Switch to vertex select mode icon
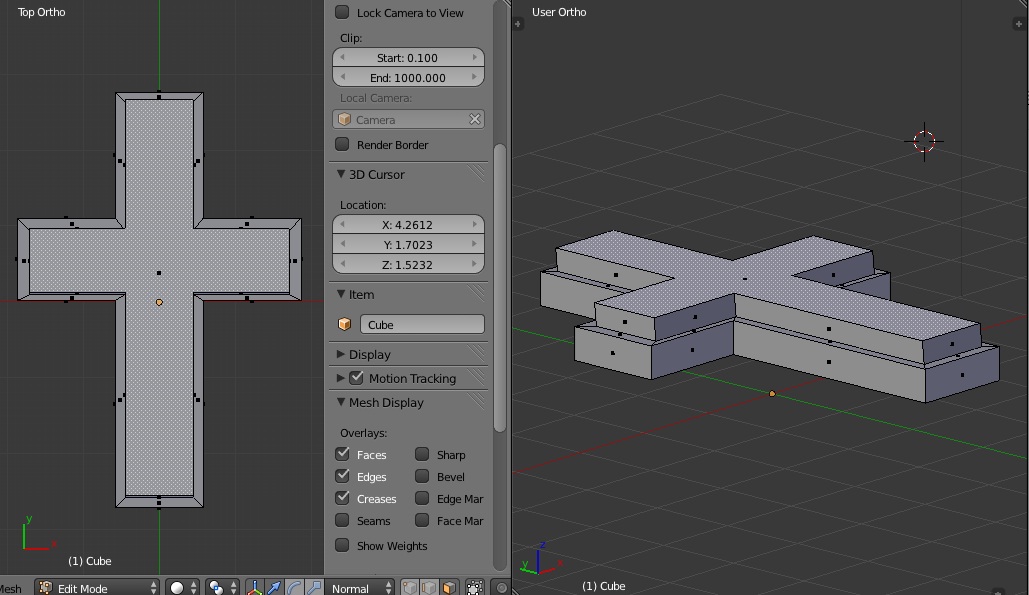This screenshot has height=595, width=1029. point(410,588)
